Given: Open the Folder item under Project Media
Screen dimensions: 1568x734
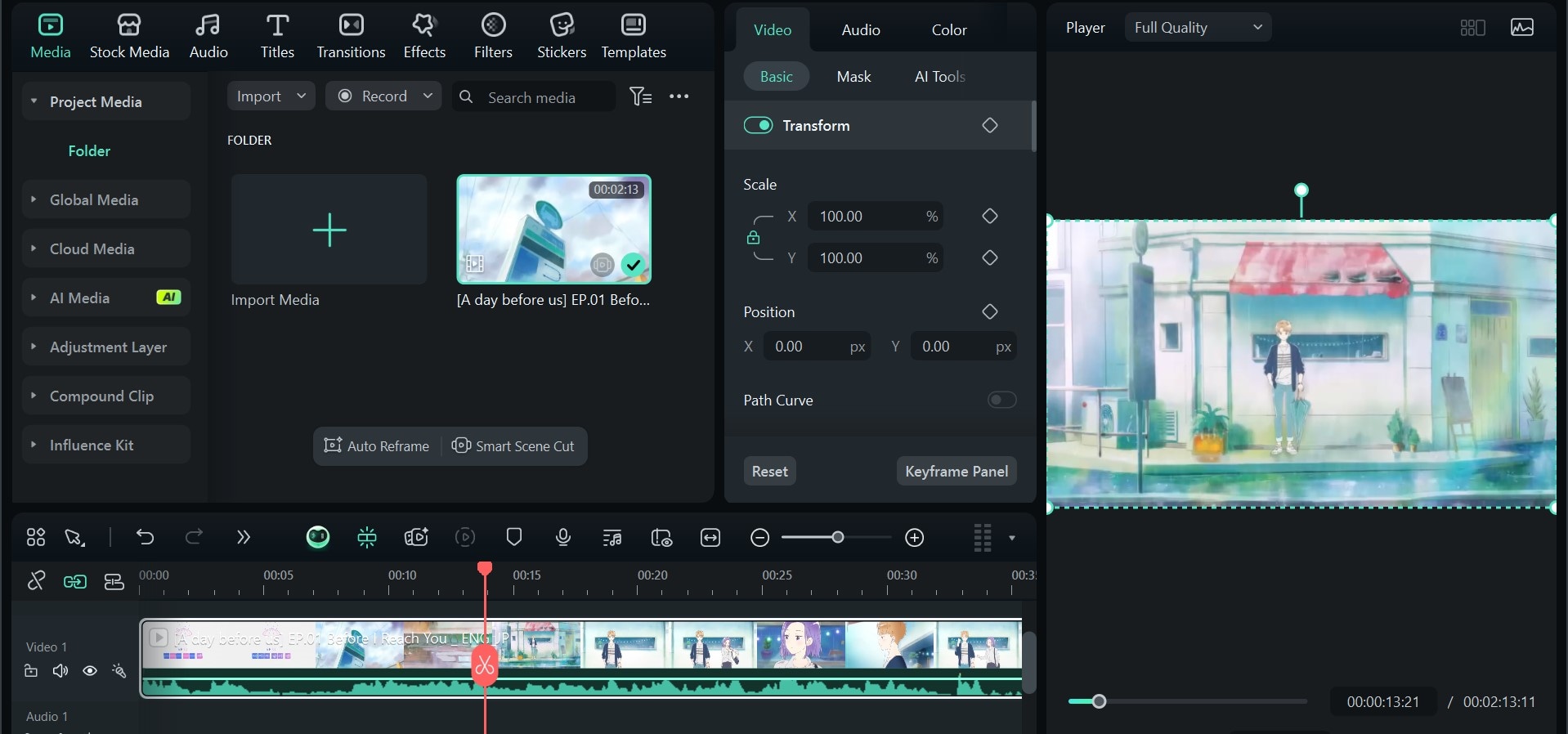Looking at the screenshot, I should tap(89, 150).
